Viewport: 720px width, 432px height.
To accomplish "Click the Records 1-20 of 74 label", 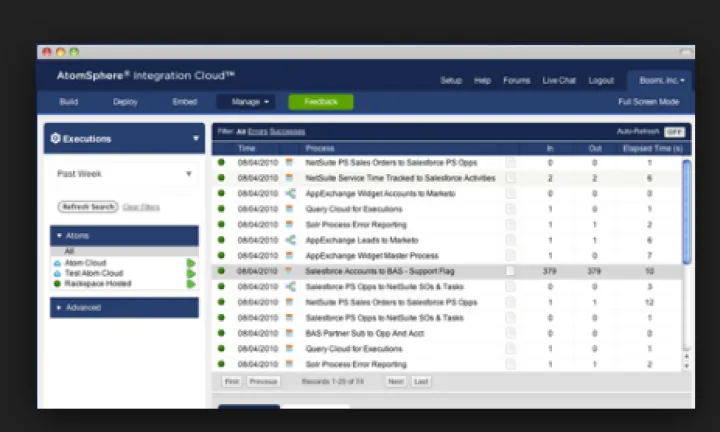I will point(332,382).
